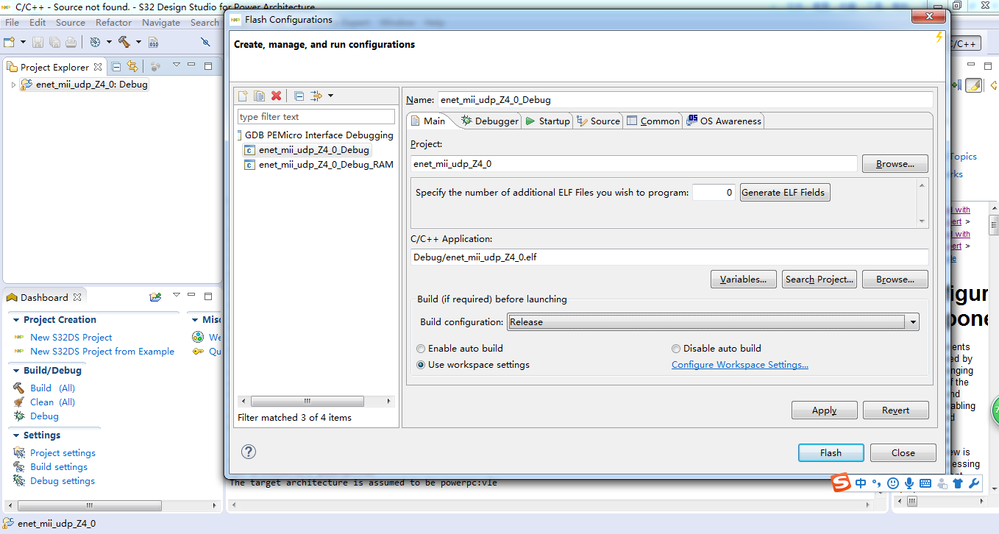
Task: Click the binary file icon in toolbar
Action: tap(154, 42)
